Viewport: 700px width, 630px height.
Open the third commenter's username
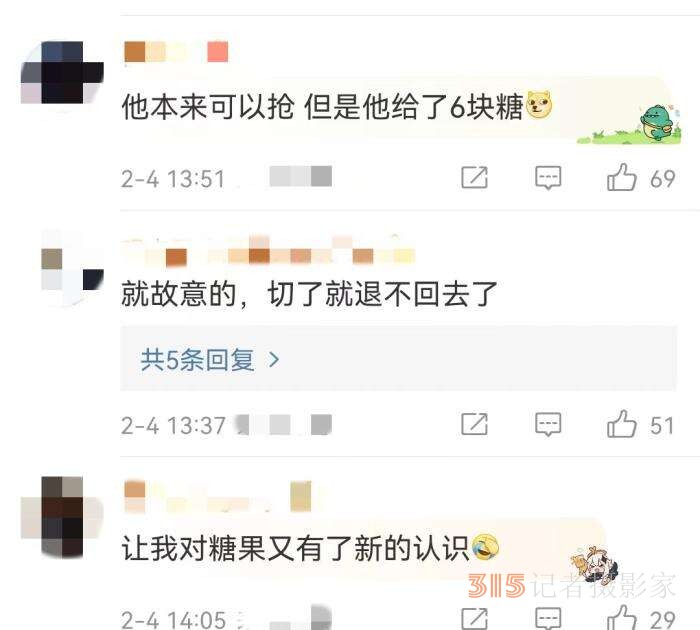pos(217,496)
